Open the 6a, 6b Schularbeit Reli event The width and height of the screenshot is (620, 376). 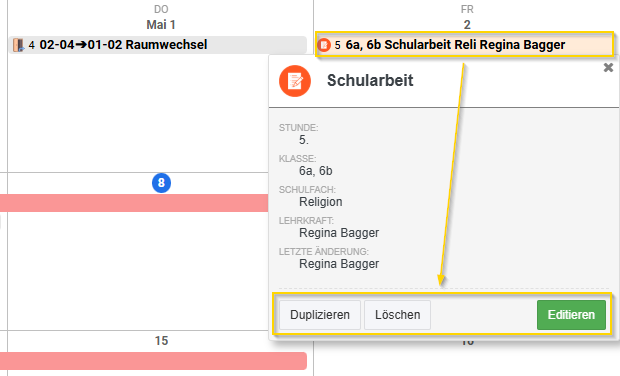click(x=465, y=45)
